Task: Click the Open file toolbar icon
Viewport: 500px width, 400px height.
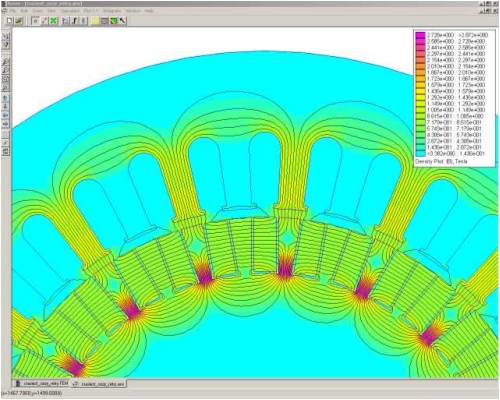Action: click(19, 21)
